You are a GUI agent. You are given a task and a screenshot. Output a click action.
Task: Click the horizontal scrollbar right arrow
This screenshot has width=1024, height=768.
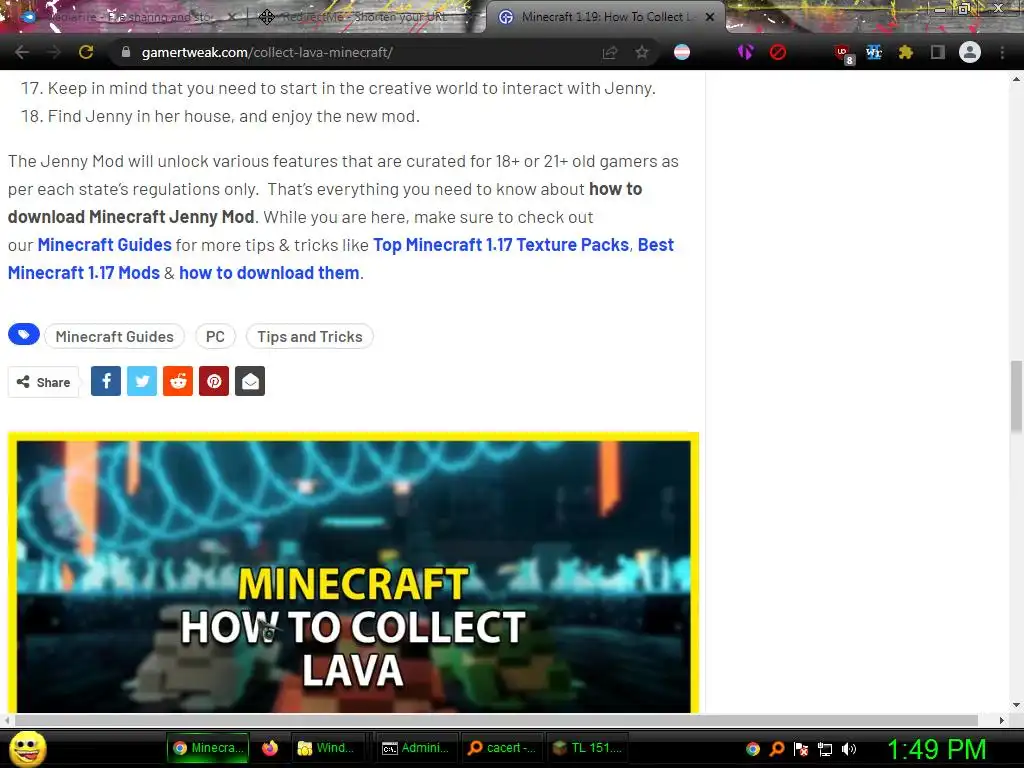pos(1002,720)
